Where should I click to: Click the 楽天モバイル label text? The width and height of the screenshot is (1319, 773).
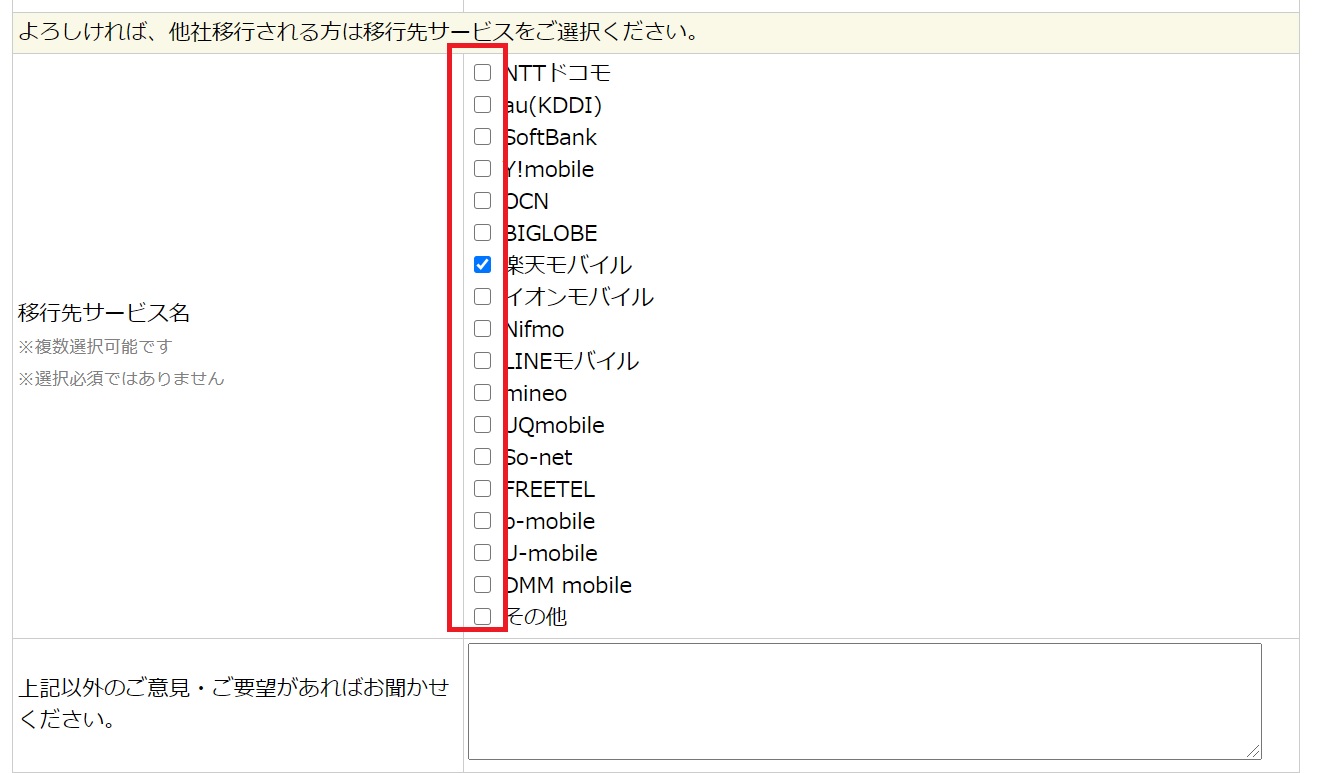click(568, 265)
